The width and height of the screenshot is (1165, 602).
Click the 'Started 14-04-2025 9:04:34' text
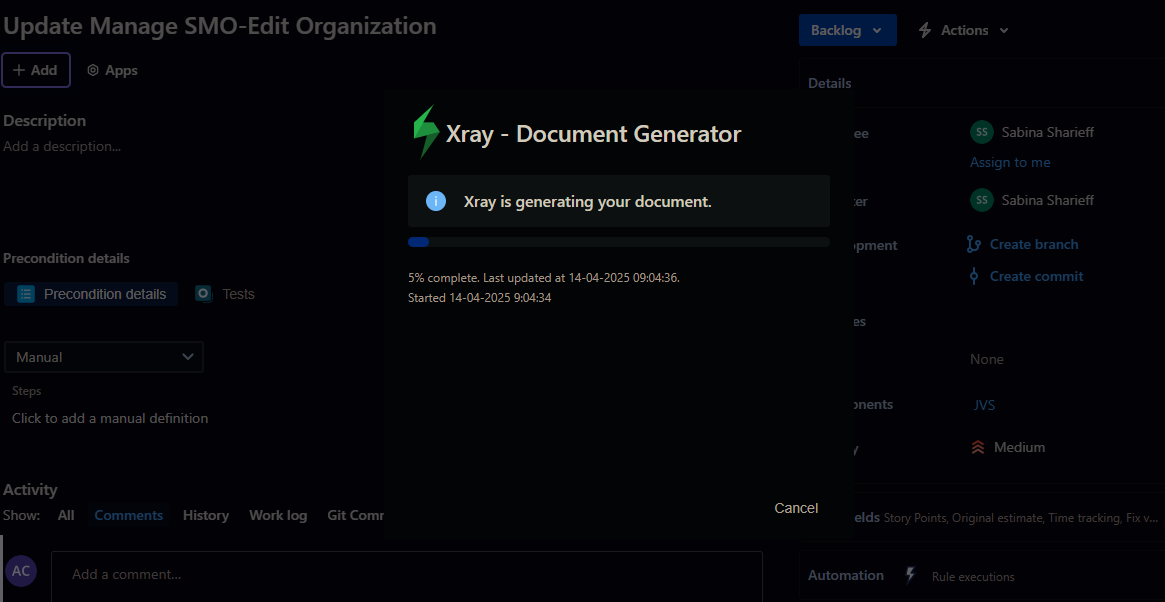[479, 298]
